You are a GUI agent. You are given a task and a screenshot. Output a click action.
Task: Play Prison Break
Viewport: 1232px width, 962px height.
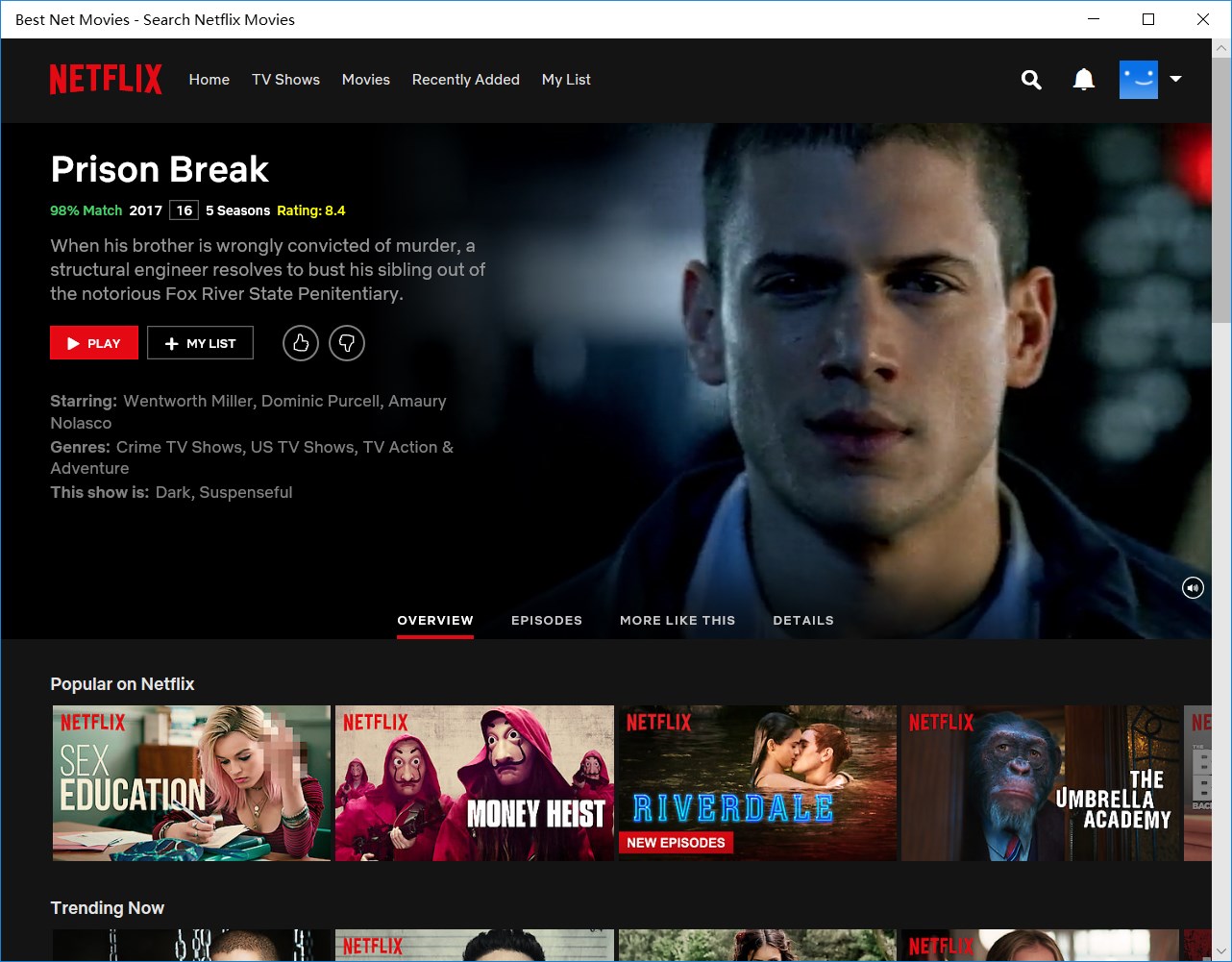94,343
